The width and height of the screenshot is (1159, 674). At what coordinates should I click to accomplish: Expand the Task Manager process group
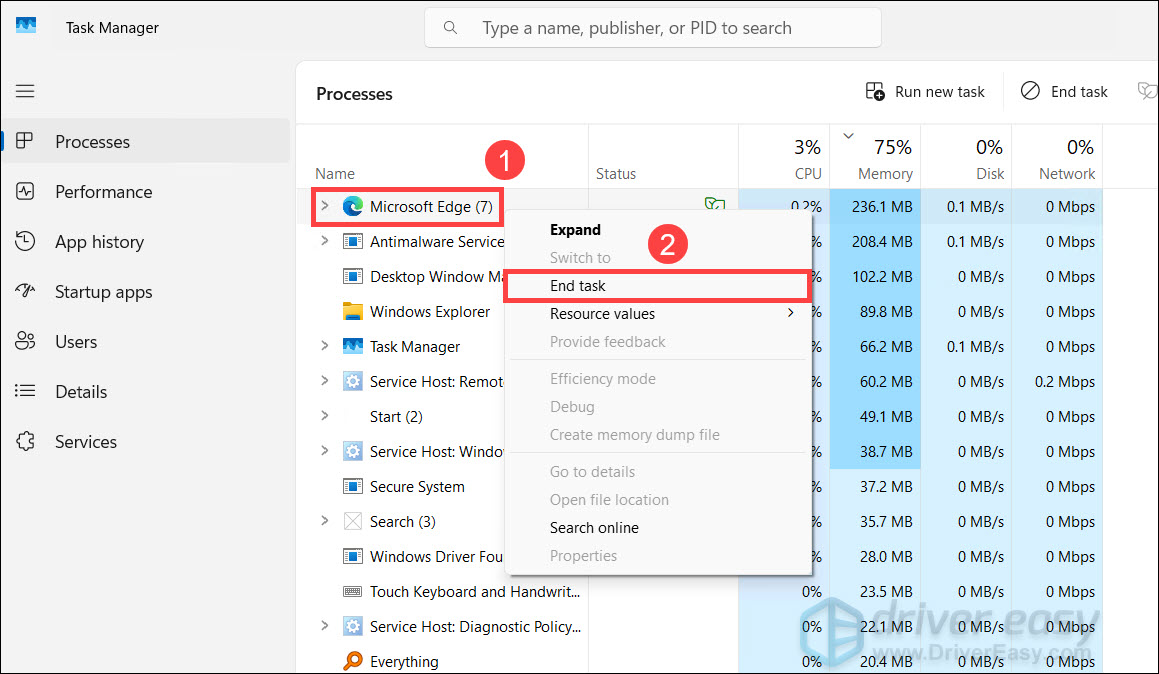pyautogui.click(x=324, y=346)
